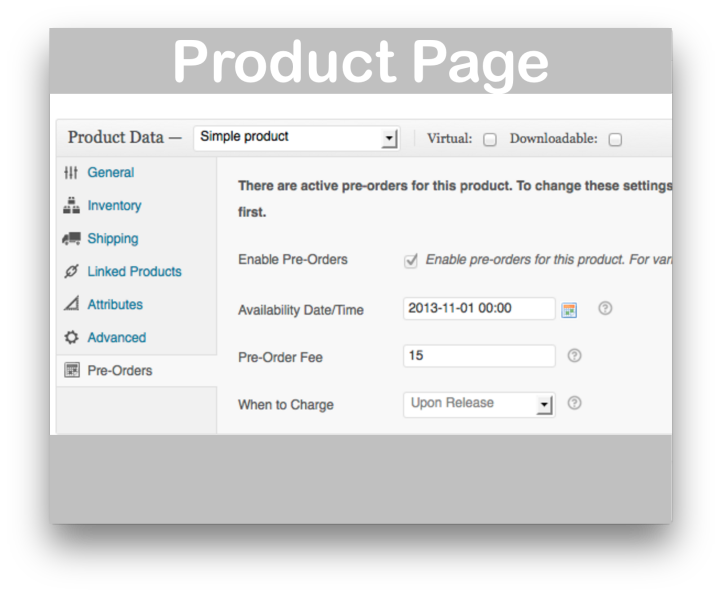Open the Simple product type dropdown
Screen dimensions: 722x595
(x=296, y=138)
